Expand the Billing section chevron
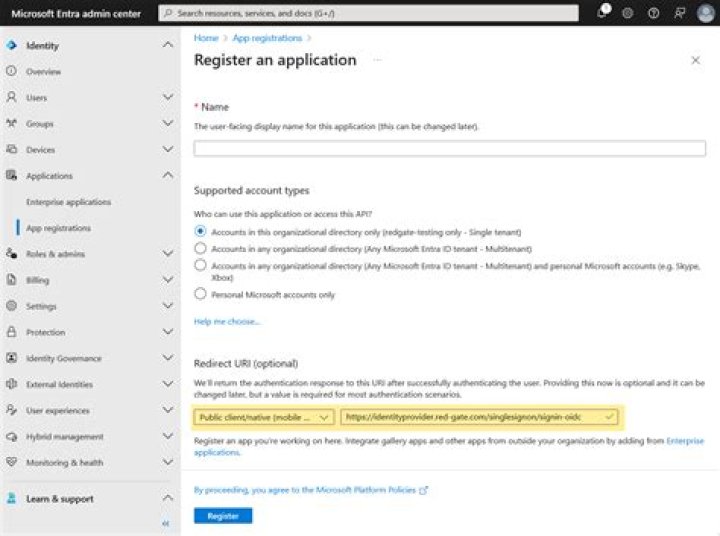This screenshot has height=536, width=720. pos(168,280)
